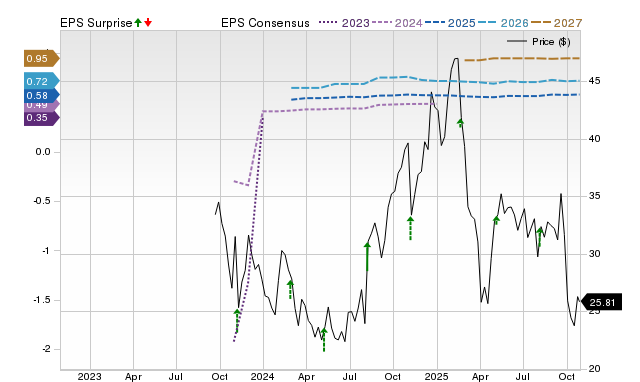Click the light blue 0.72 estimate tag
The height and width of the screenshot is (382, 640).
point(42,81)
